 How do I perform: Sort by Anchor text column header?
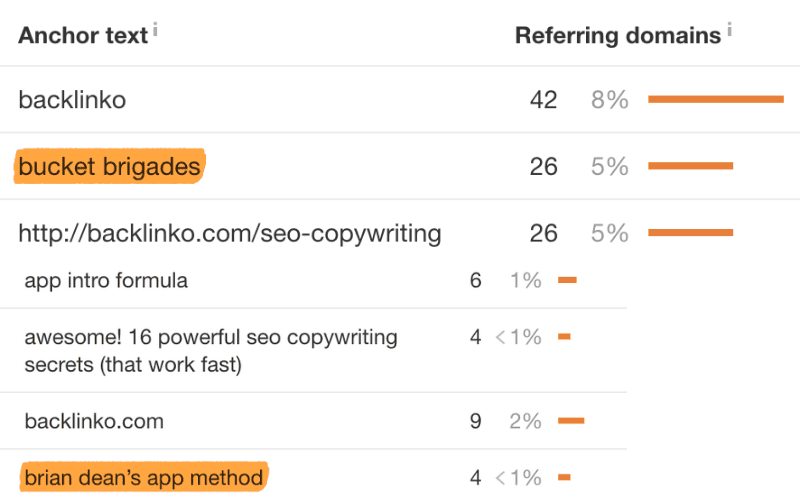click(x=83, y=36)
